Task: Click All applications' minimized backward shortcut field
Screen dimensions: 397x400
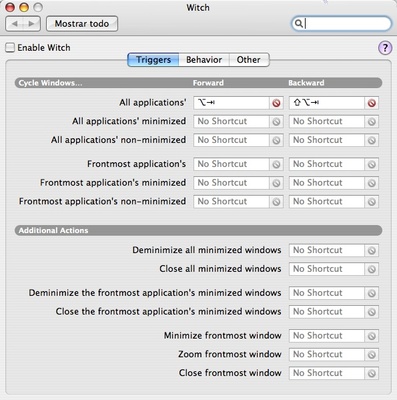Action: pyautogui.click(x=327, y=122)
